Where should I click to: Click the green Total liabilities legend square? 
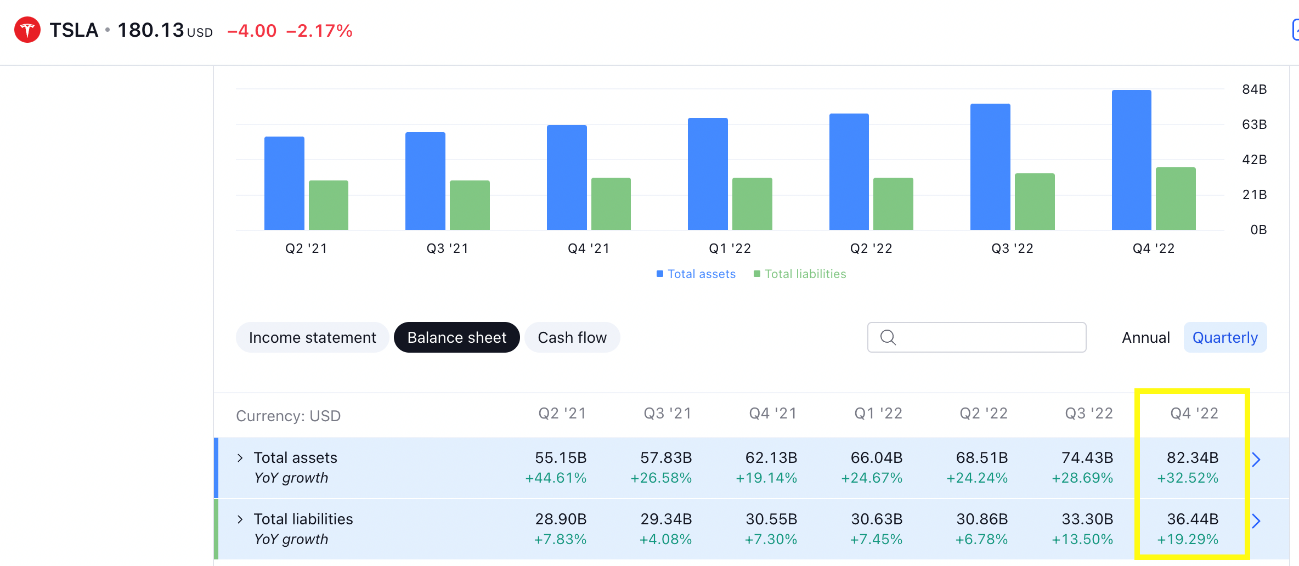coord(757,274)
